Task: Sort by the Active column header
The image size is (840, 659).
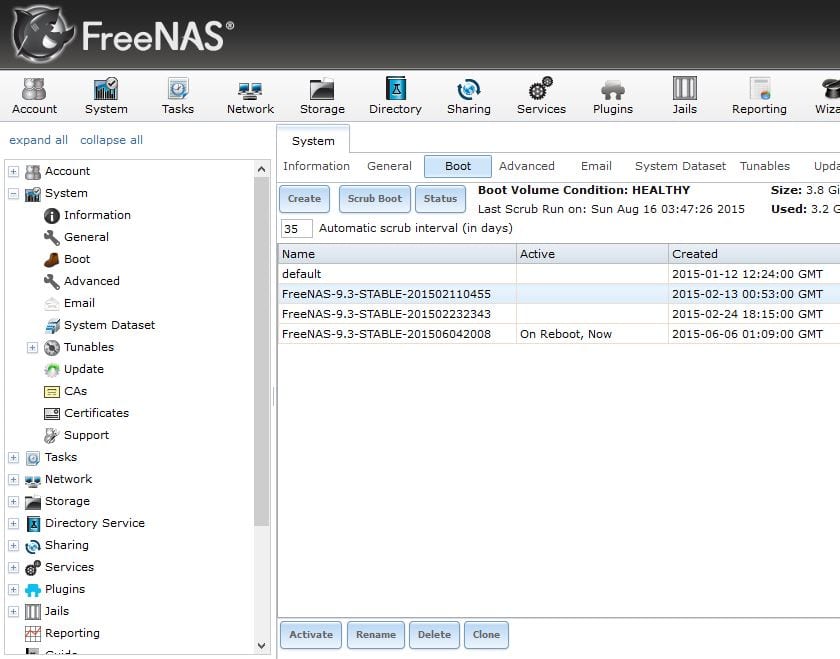Action: [x=592, y=254]
